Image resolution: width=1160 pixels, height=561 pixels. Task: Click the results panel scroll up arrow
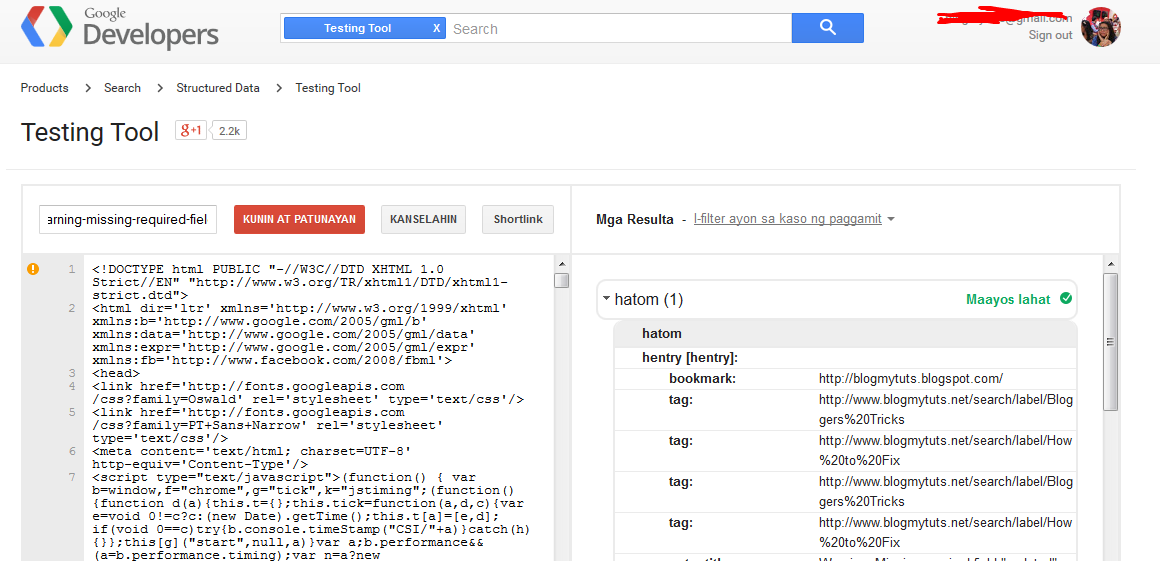[1110, 263]
